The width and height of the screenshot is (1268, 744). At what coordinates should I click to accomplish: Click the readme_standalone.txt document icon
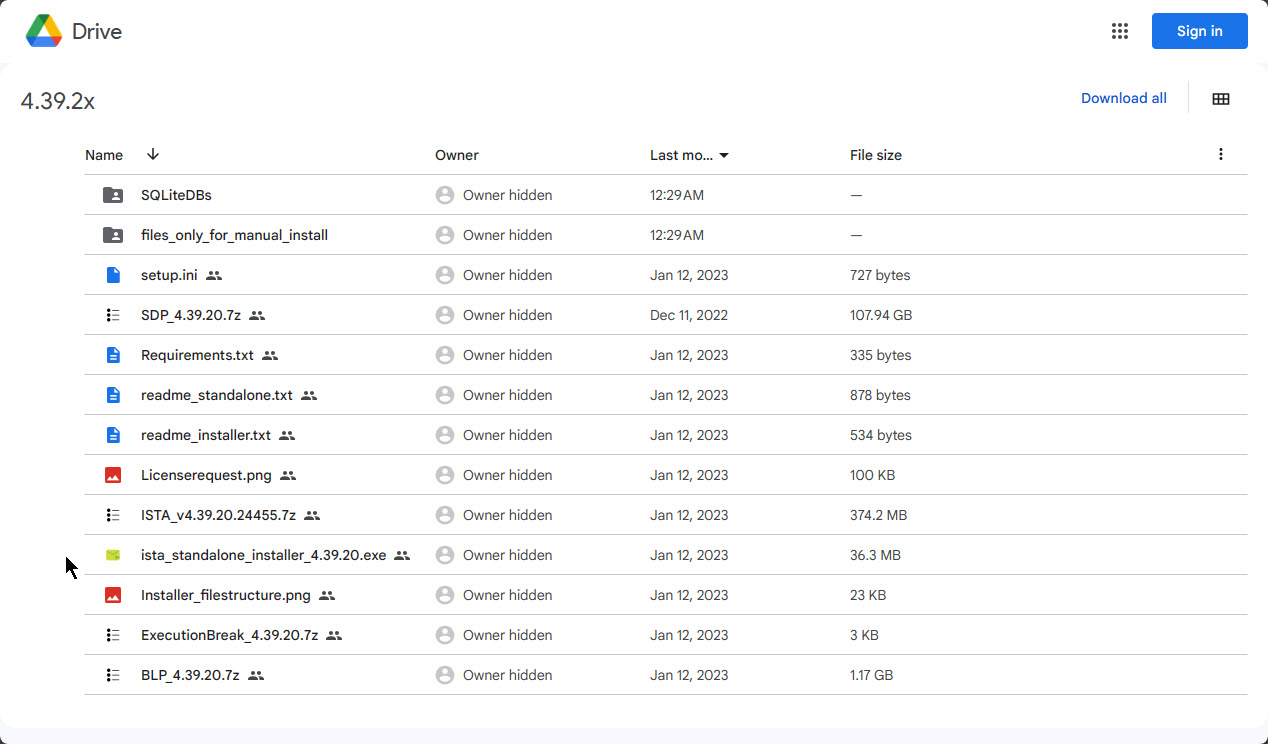click(113, 395)
